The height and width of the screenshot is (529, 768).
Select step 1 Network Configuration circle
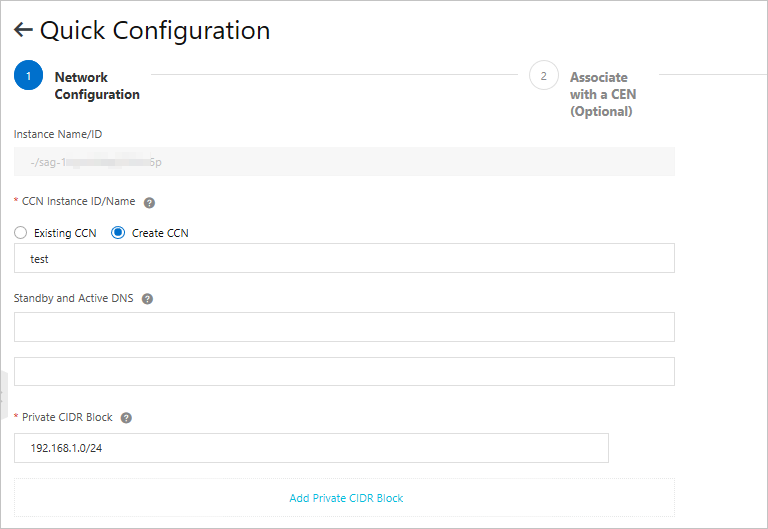click(x=28, y=75)
